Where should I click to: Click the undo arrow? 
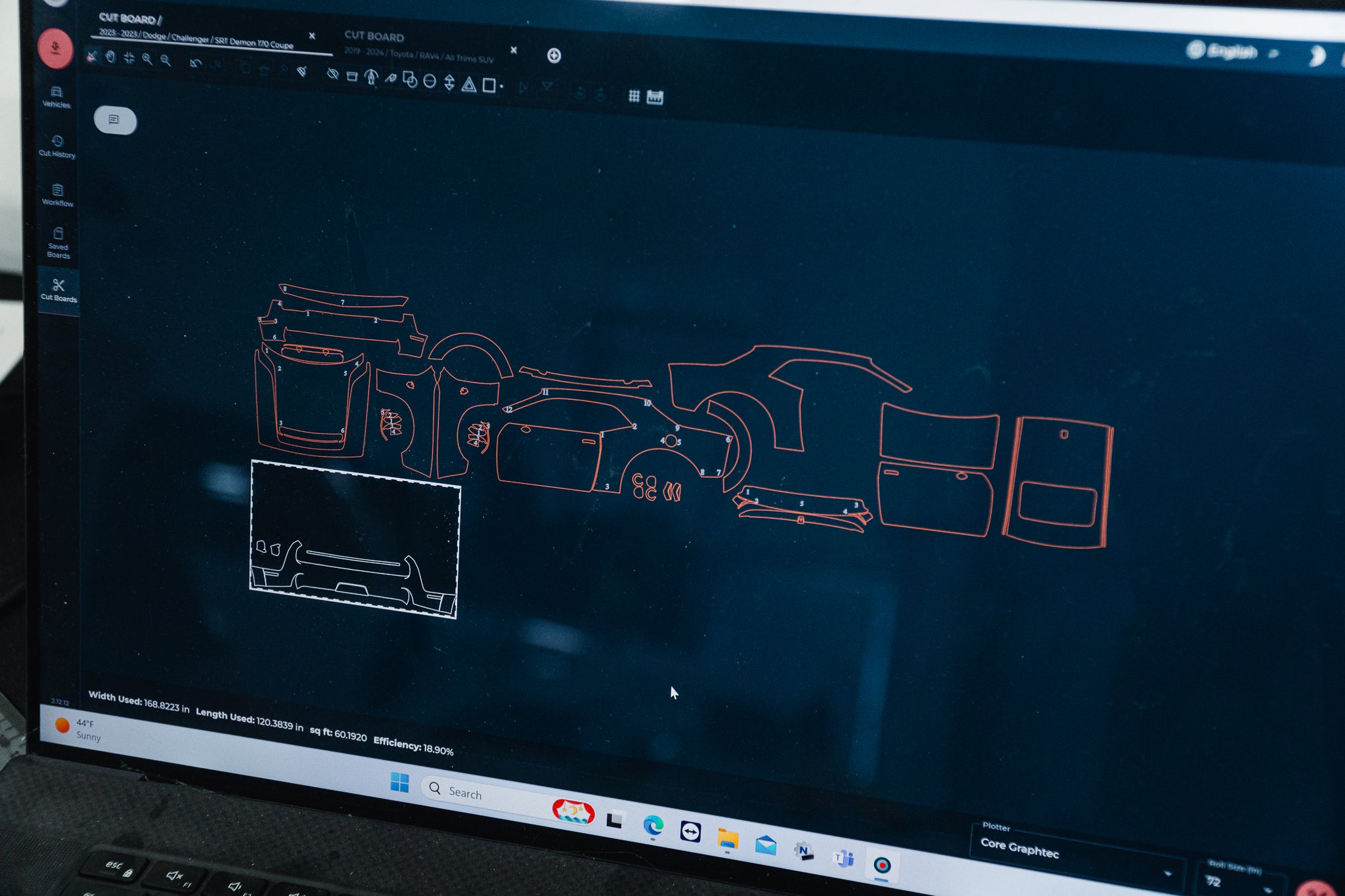[195, 63]
